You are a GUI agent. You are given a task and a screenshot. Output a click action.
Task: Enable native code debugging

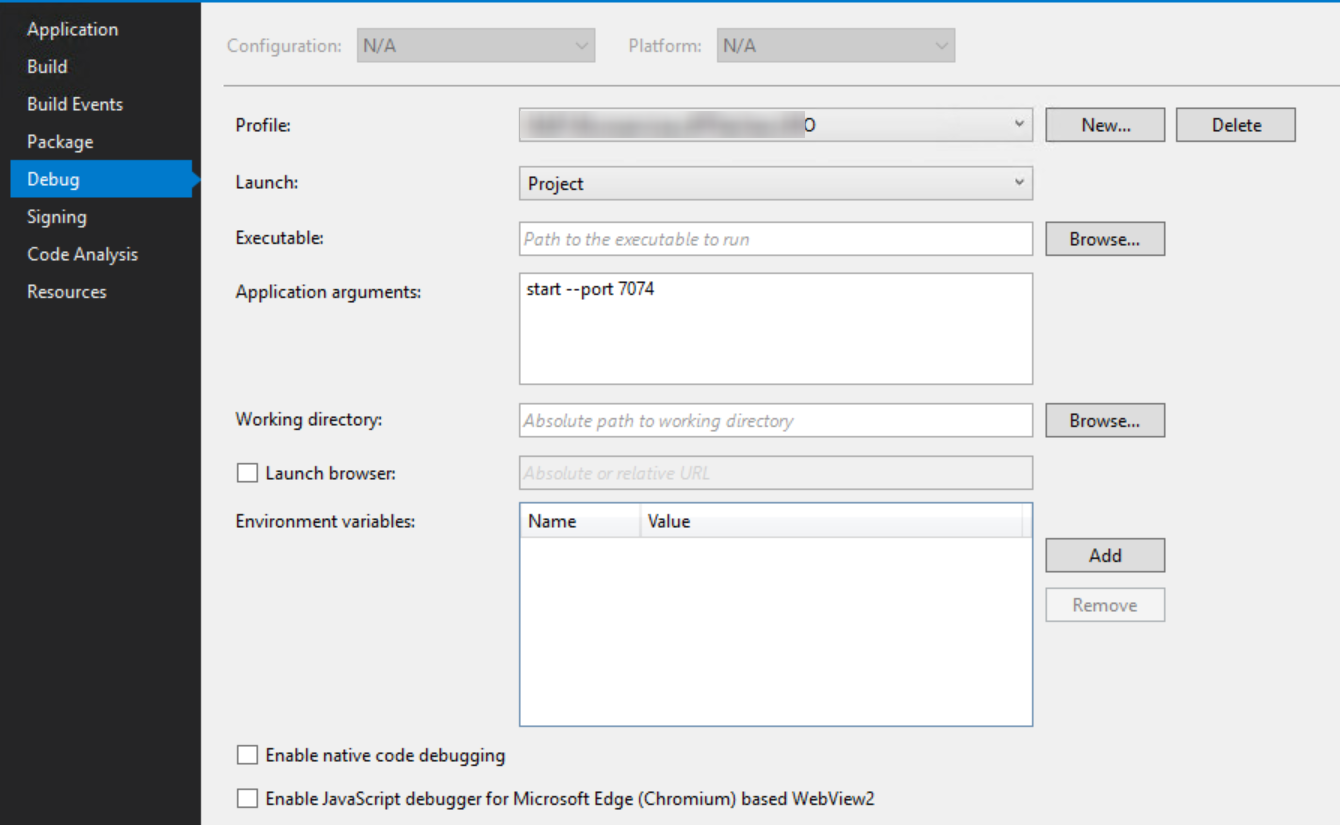tap(247, 754)
